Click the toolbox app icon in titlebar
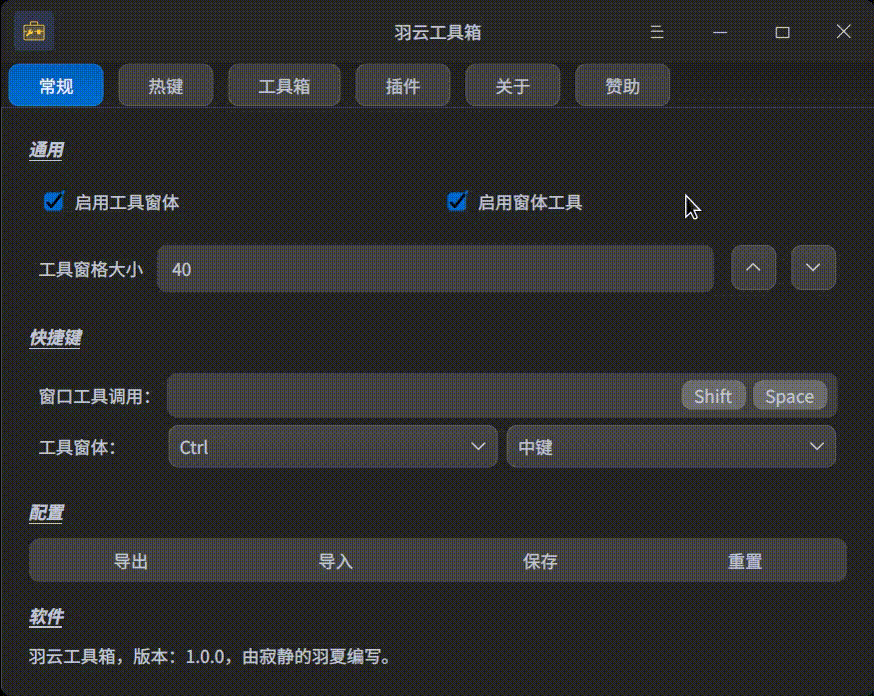The width and height of the screenshot is (874, 696). coord(33,31)
